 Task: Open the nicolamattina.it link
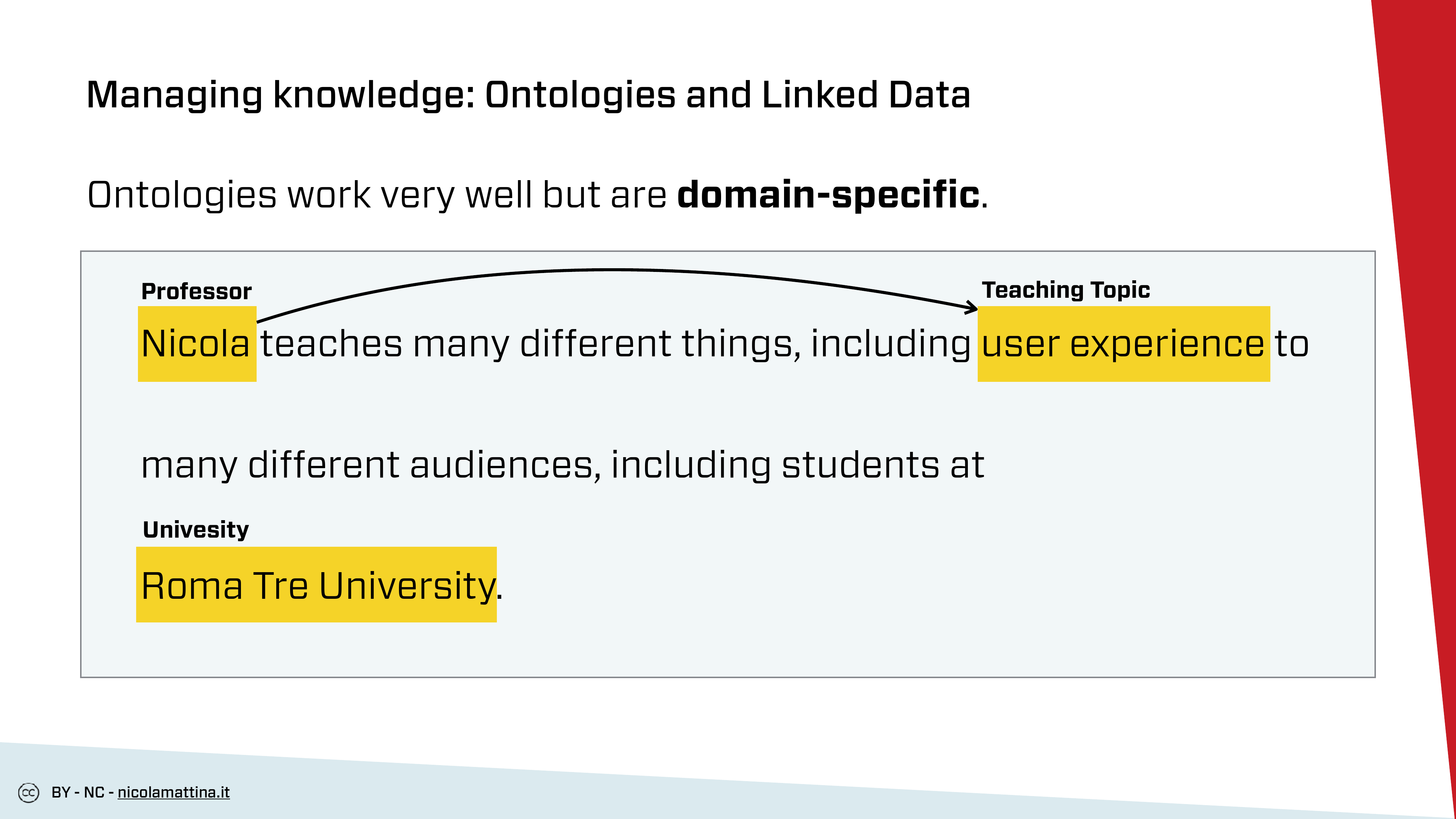[174, 792]
